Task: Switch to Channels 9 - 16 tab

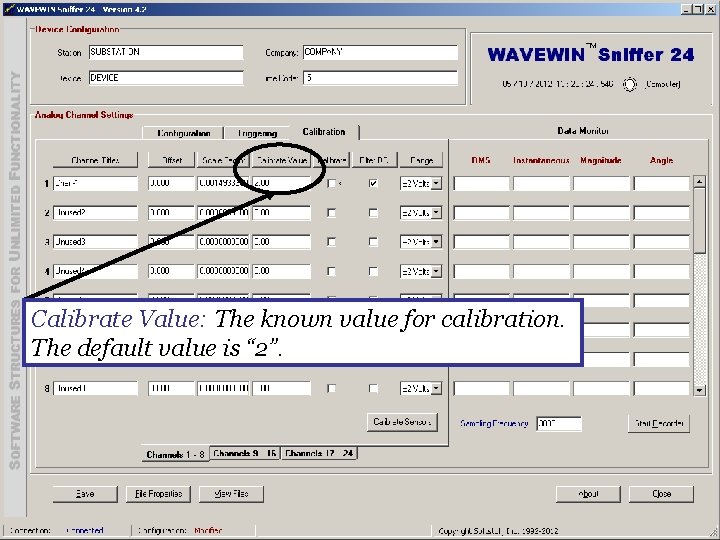Action: [x=245, y=453]
